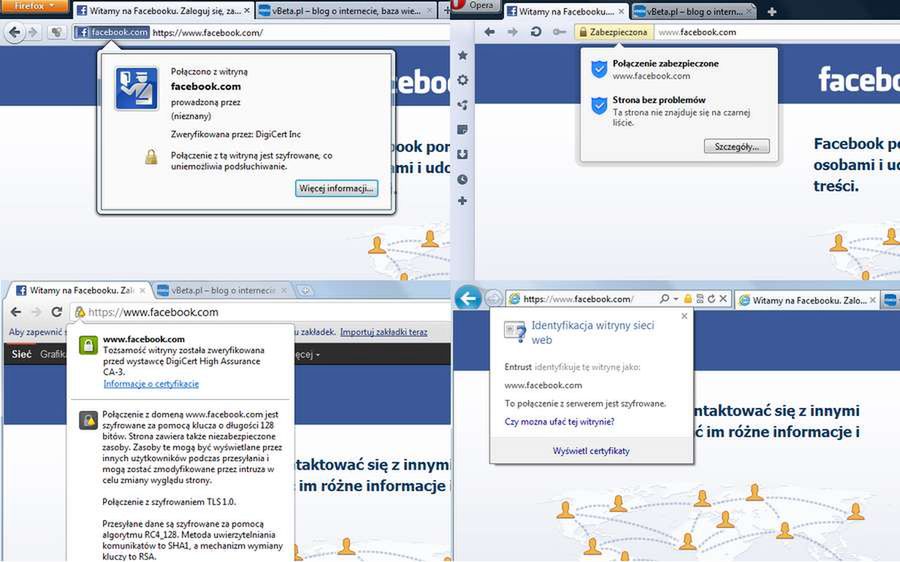Click the key password wand icon in Opera
900x562 pixels.
click(x=559, y=32)
